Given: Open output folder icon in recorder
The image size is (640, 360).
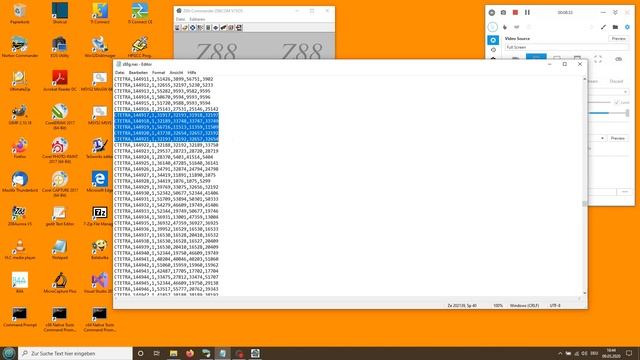Looking at the screenshot, I should click(615, 27).
